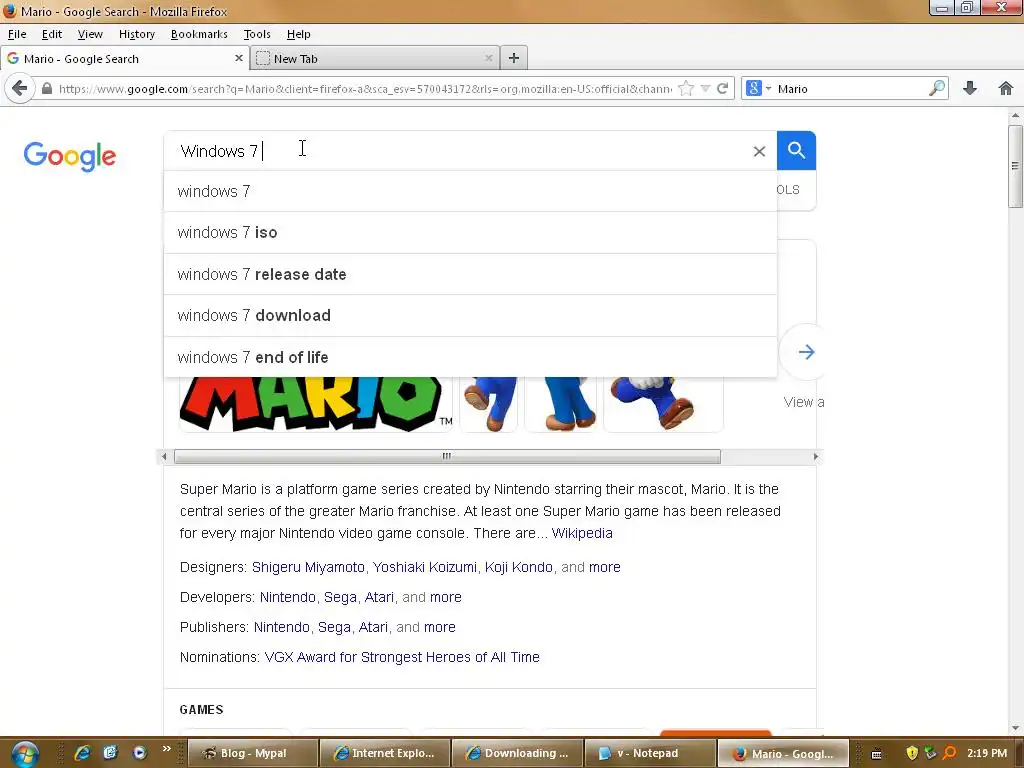Viewport: 1024px width, 768px height.
Task: Clear the Google search box with the X
Action: pyautogui.click(x=759, y=152)
